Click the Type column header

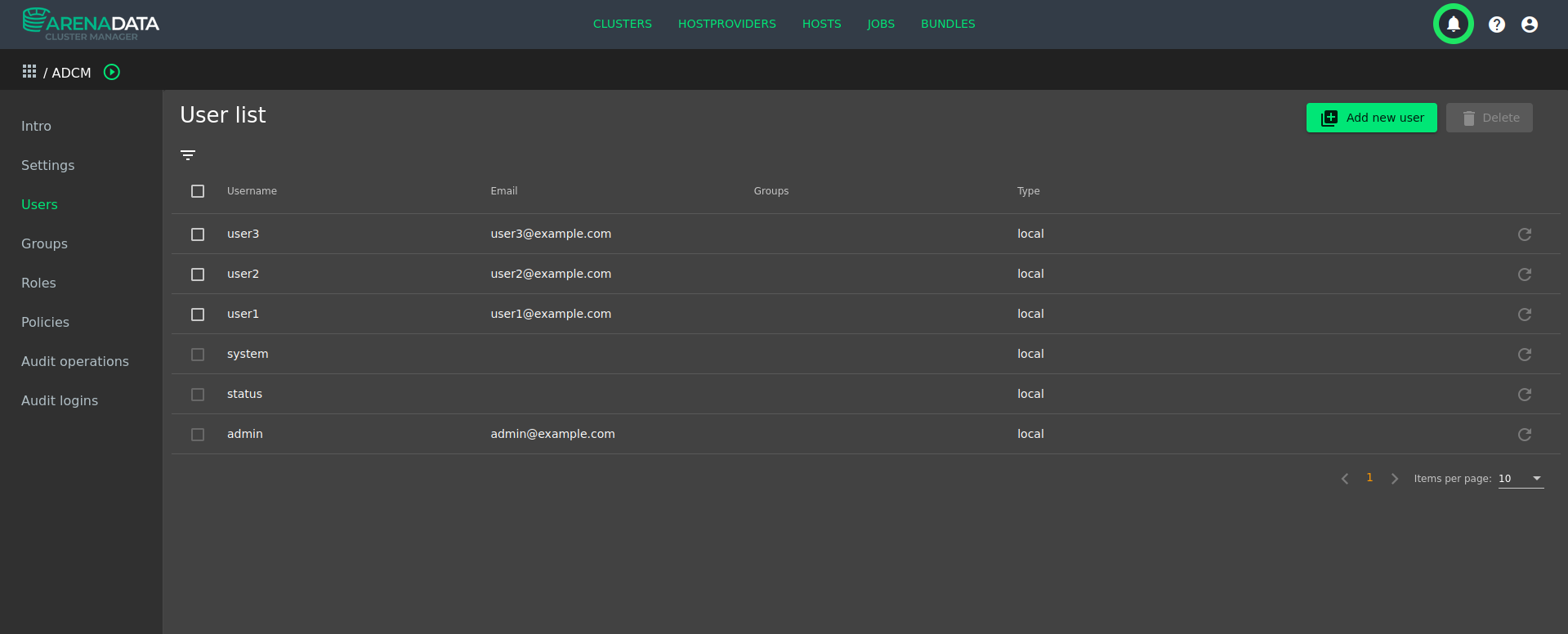tap(1029, 191)
